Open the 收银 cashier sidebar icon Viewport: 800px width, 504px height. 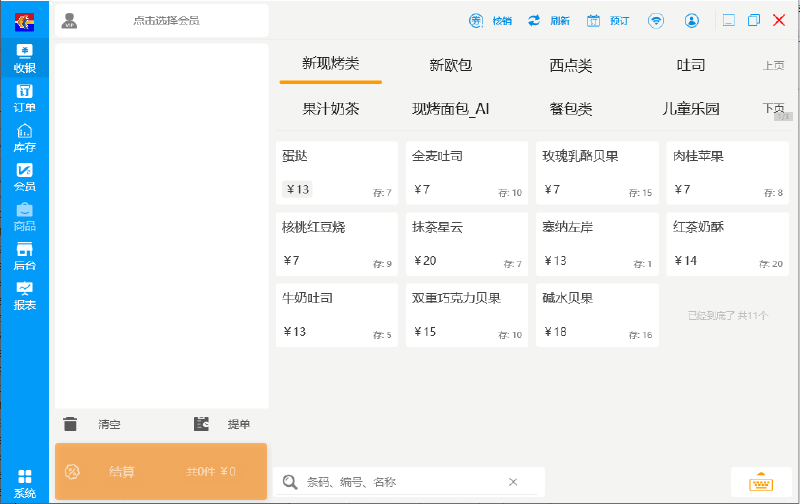point(24,58)
